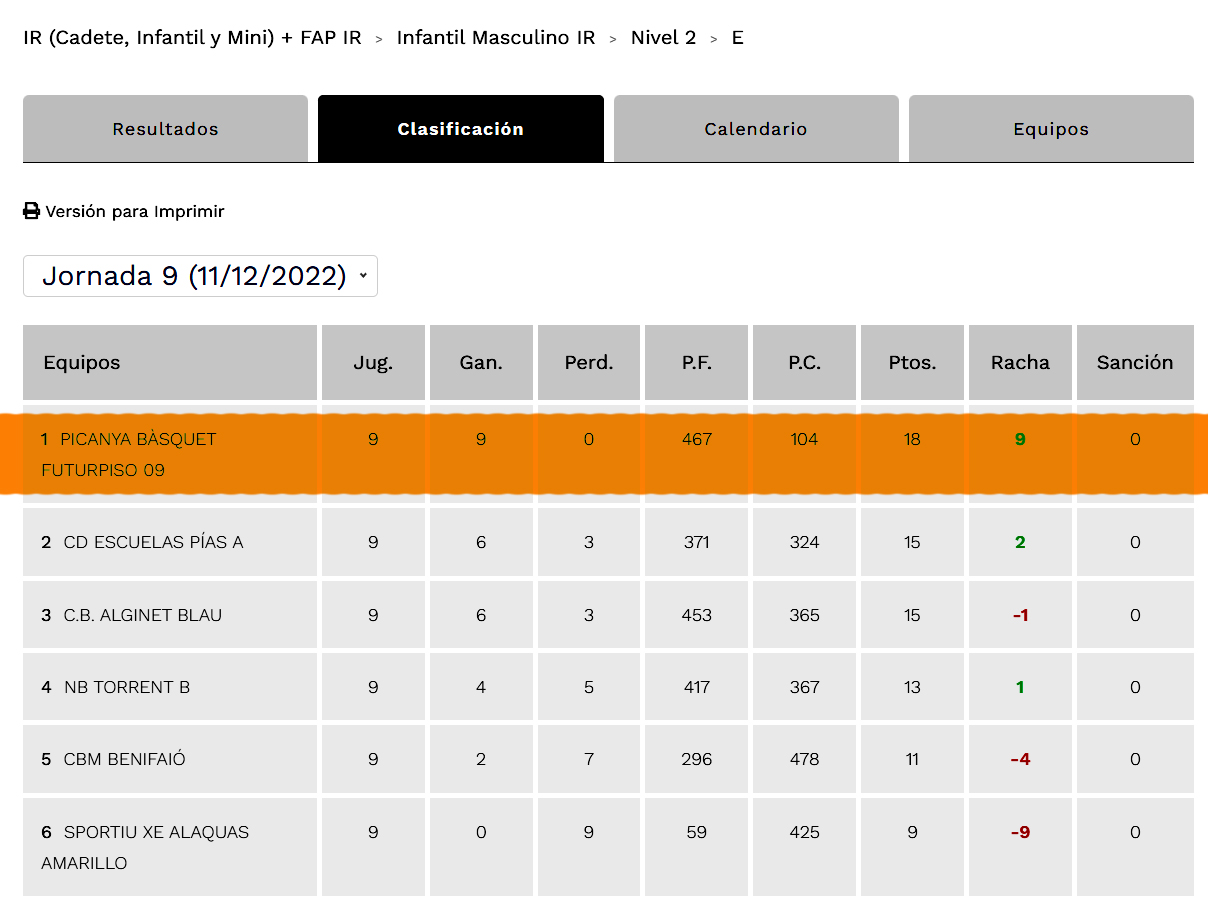Click the Sanción column header

point(1135,363)
